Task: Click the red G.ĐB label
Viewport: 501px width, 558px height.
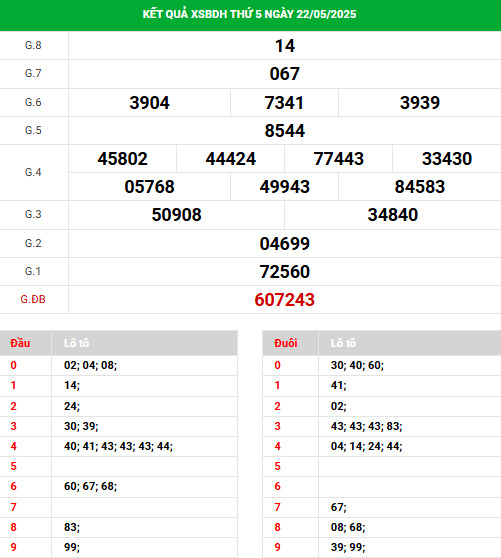Action: point(33,299)
